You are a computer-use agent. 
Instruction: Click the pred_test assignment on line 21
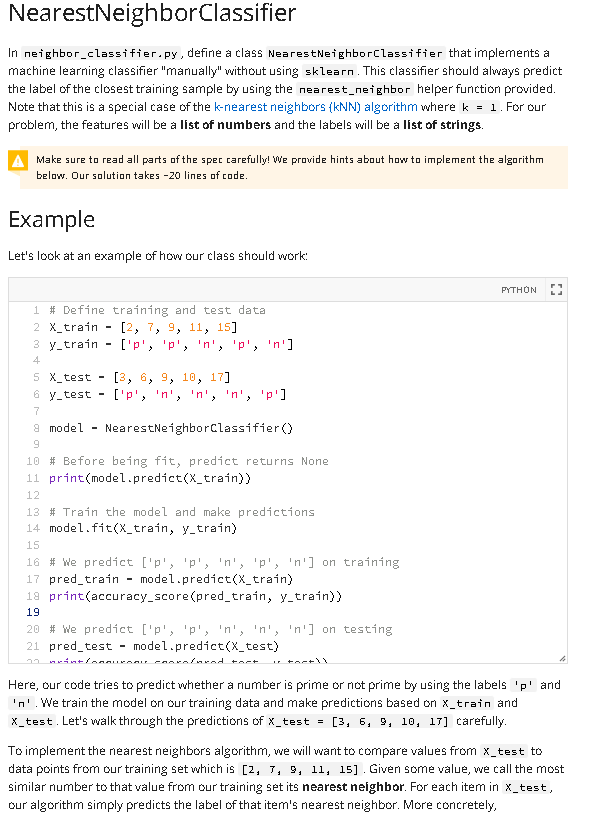(x=164, y=646)
